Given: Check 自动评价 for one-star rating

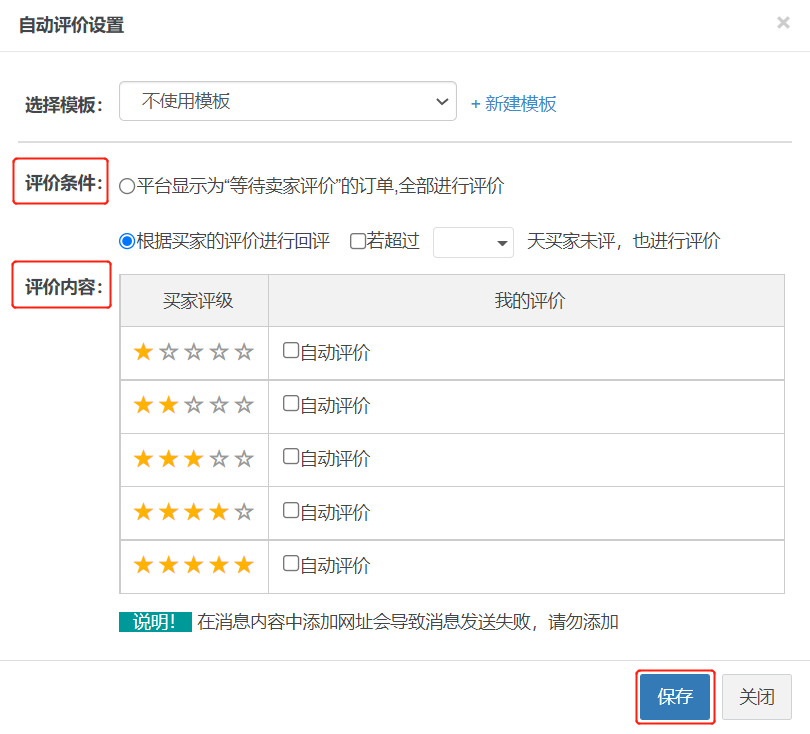Looking at the screenshot, I should point(291,350).
